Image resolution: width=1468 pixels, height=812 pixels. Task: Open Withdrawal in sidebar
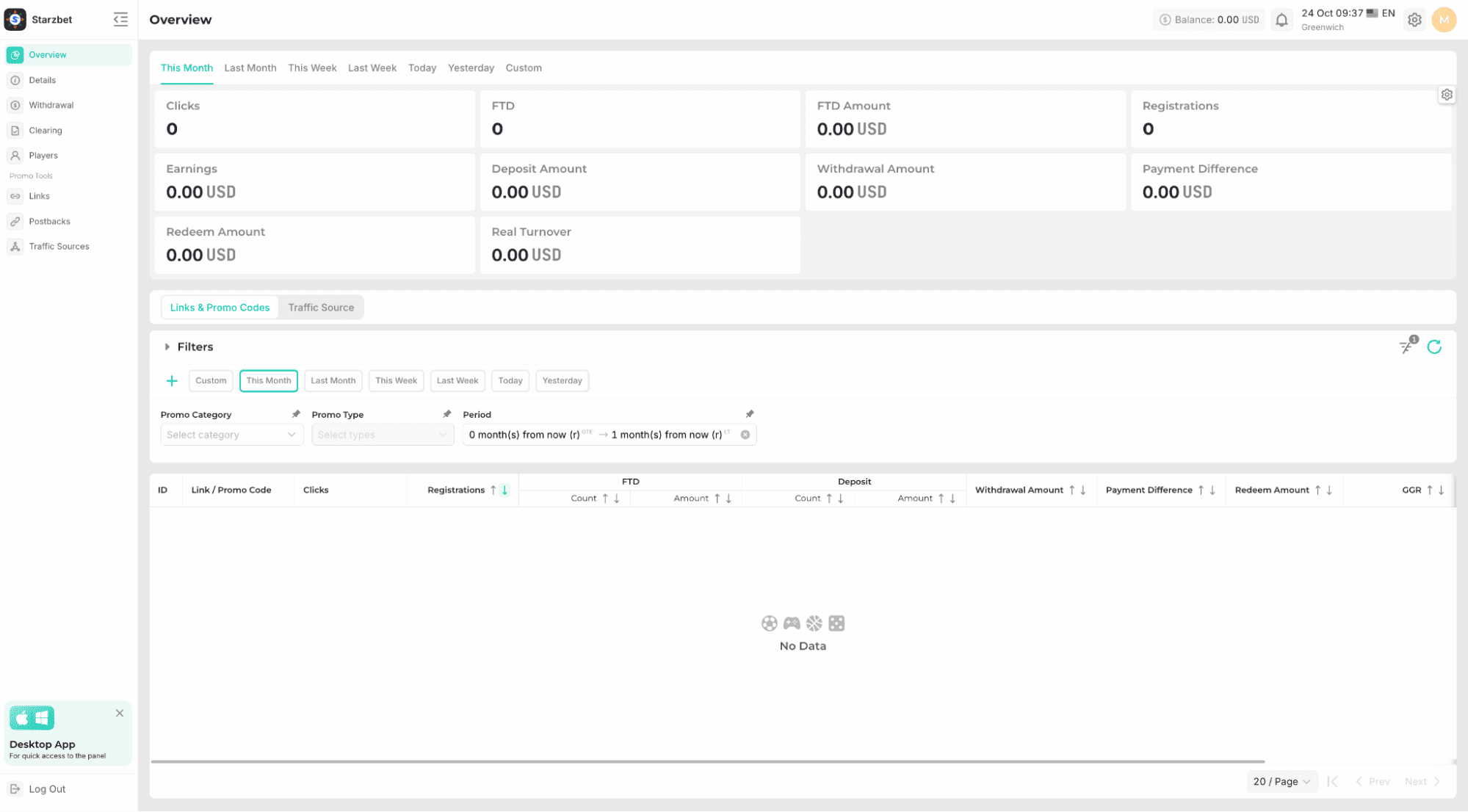click(69, 105)
